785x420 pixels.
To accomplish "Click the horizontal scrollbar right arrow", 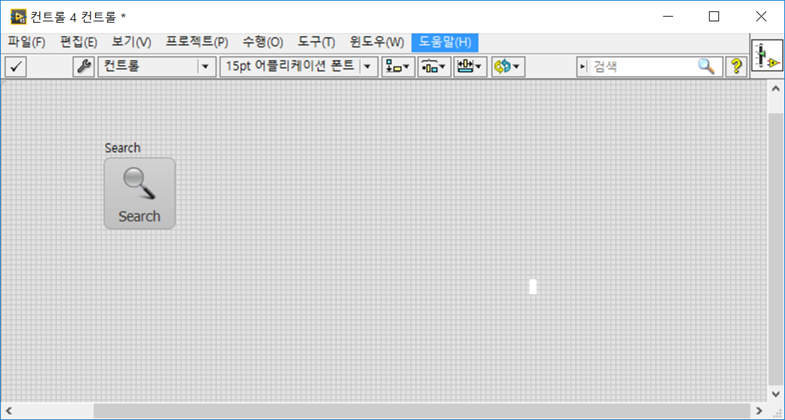I will 759,411.
